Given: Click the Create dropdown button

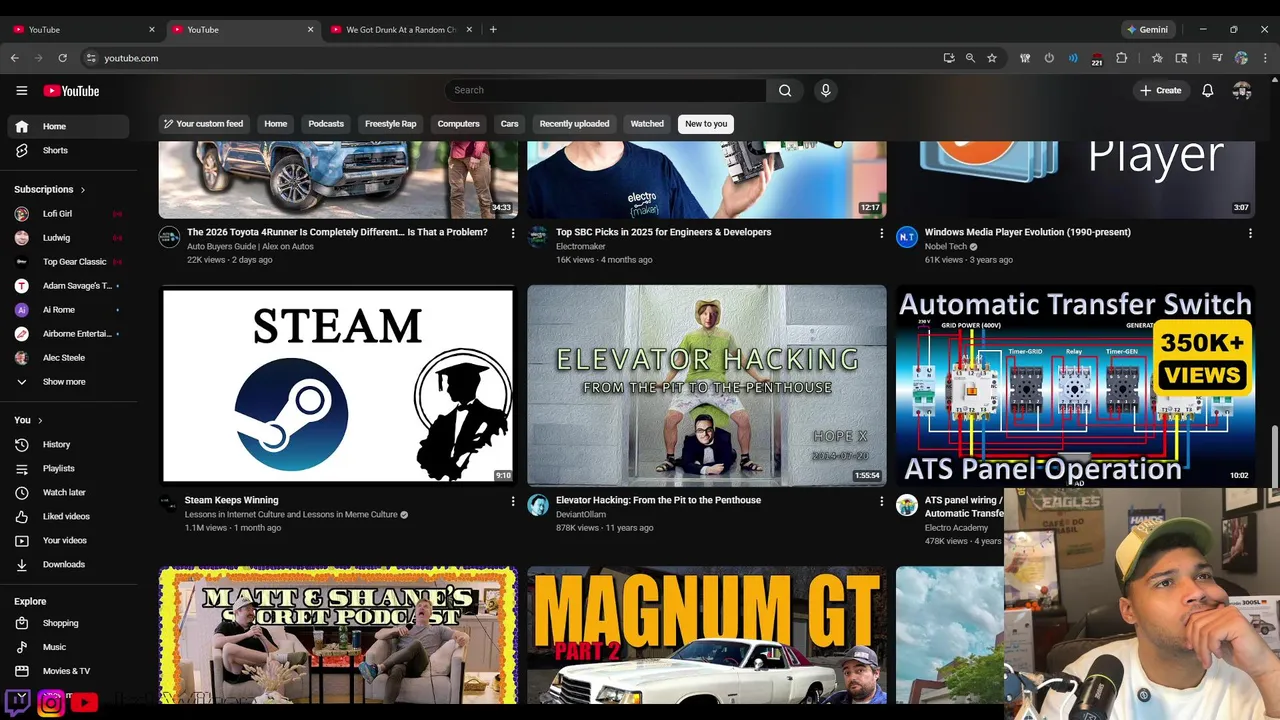Looking at the screenshot, I should (x=1160, y=91).
